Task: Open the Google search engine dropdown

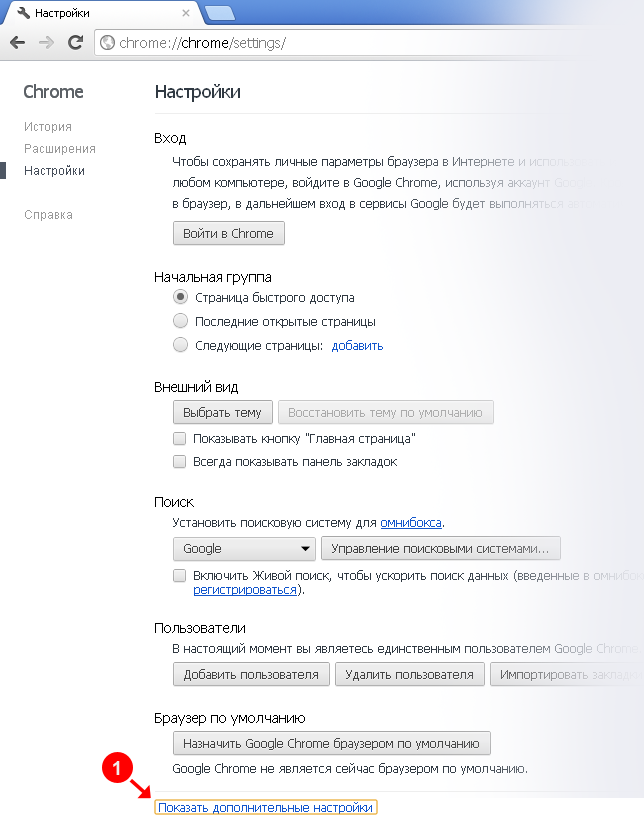Action: (x=244, y=548)
